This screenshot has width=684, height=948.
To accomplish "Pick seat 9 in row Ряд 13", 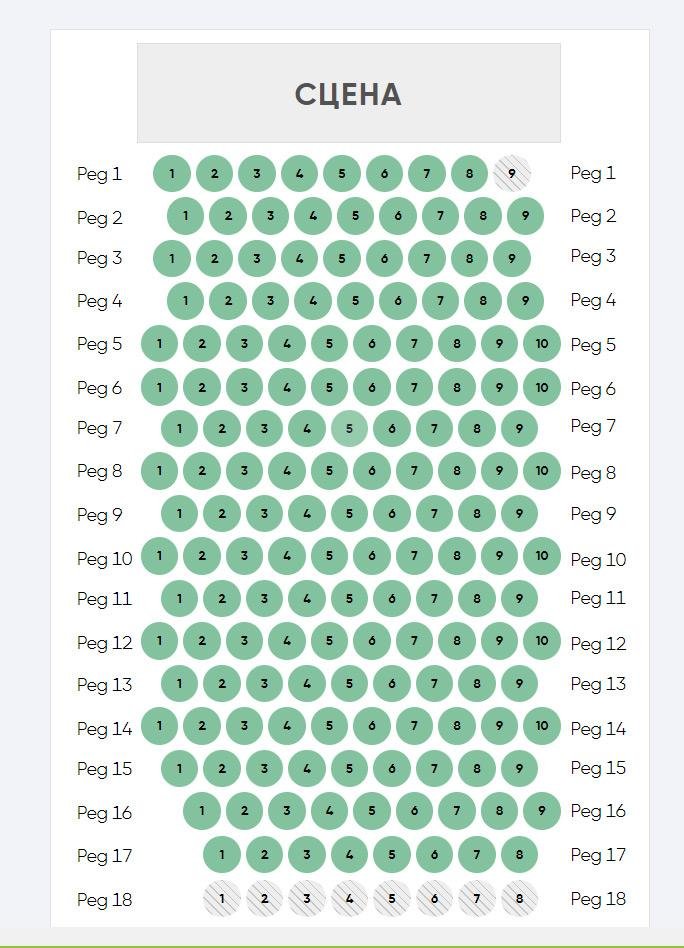I will (x=520, y=684).
